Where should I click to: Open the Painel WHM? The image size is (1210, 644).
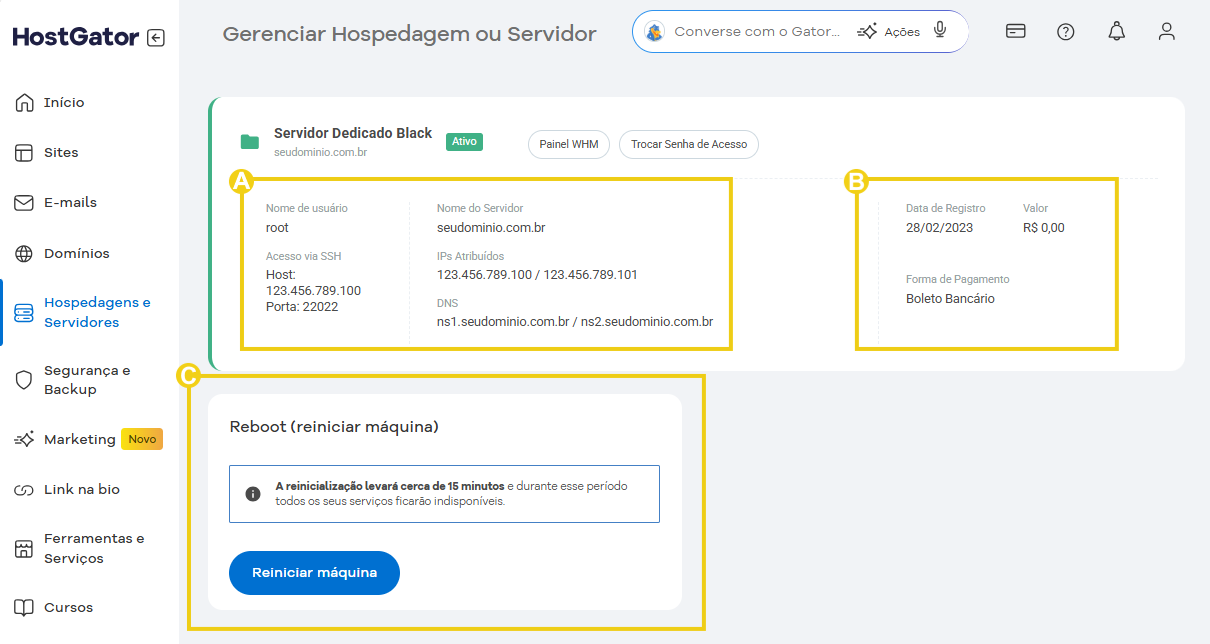[x=568, y=144]
